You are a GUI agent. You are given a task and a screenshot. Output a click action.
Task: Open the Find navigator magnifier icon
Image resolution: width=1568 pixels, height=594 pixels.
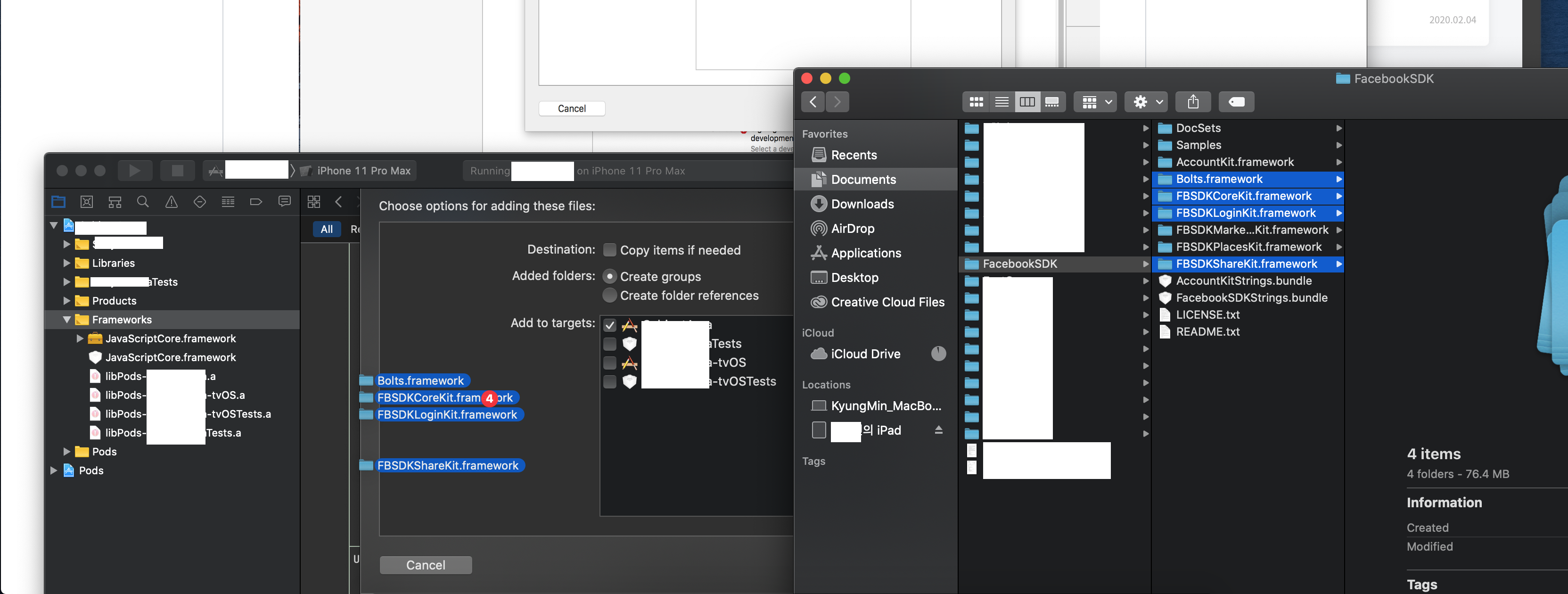(x=143, y=202)
